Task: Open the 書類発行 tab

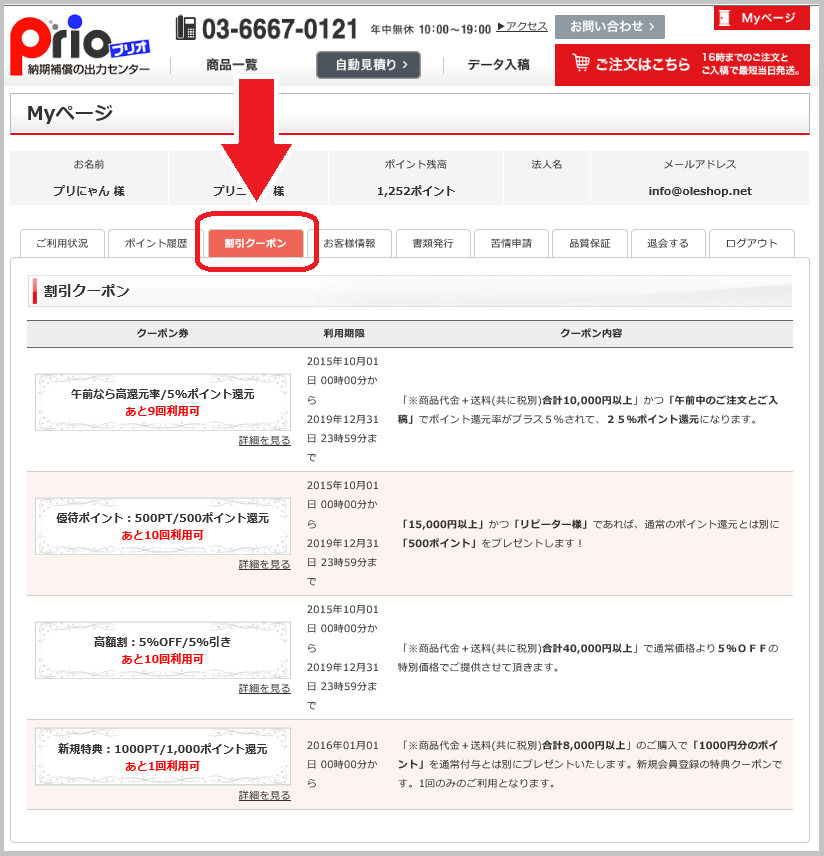Action: click(433, 243)
